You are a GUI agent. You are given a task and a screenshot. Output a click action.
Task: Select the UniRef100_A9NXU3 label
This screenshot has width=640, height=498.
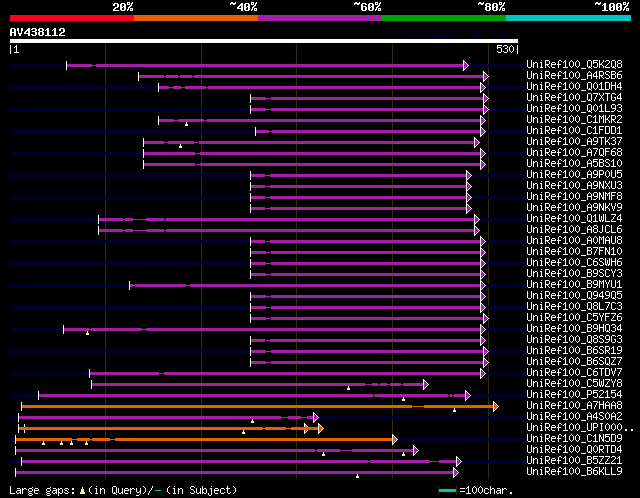574,186
